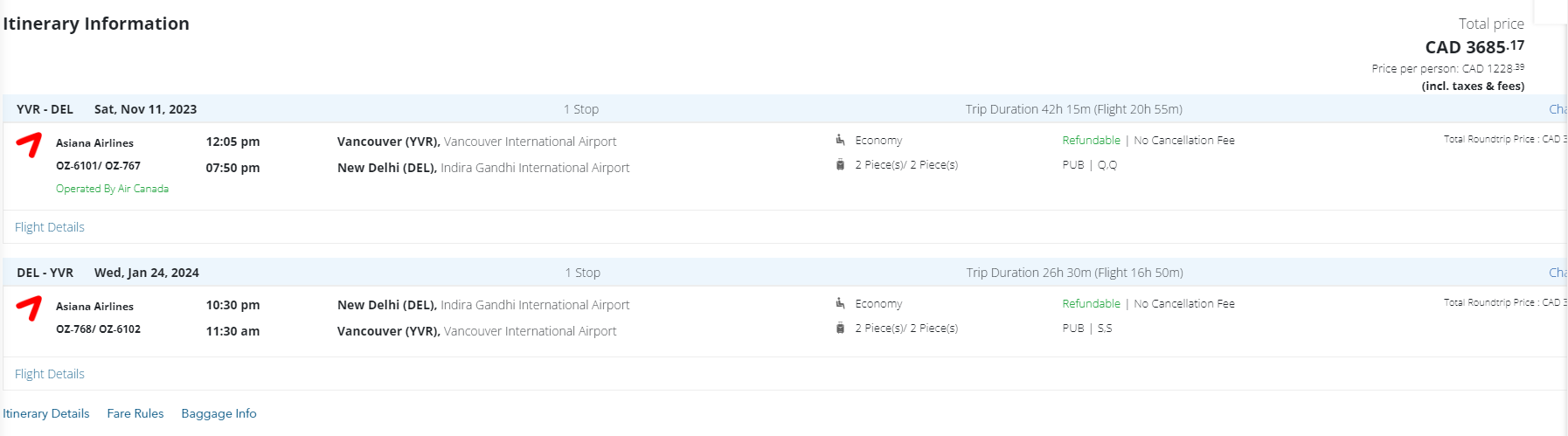The image size is (1568, 436).
Task: Click the 1 Stop label for YVR-DEL
Action: (x=581, y=109)
